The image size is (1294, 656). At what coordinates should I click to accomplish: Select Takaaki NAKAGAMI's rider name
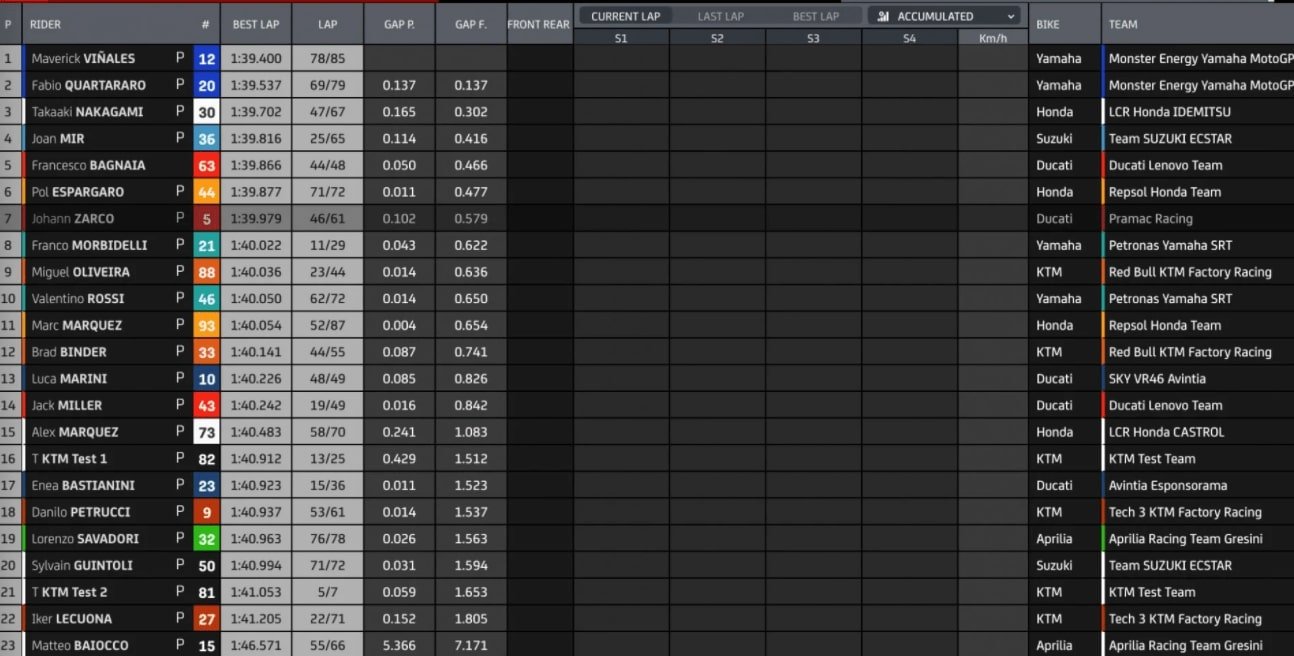click(x=87, y=112)
